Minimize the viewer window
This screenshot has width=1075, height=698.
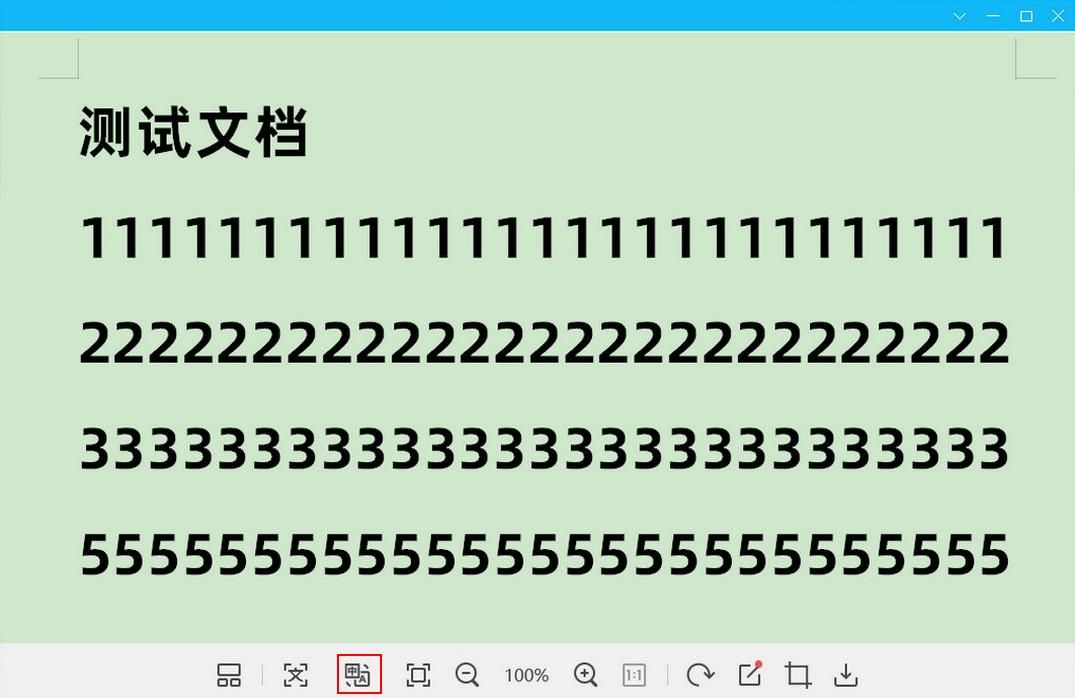pos(993,16)
